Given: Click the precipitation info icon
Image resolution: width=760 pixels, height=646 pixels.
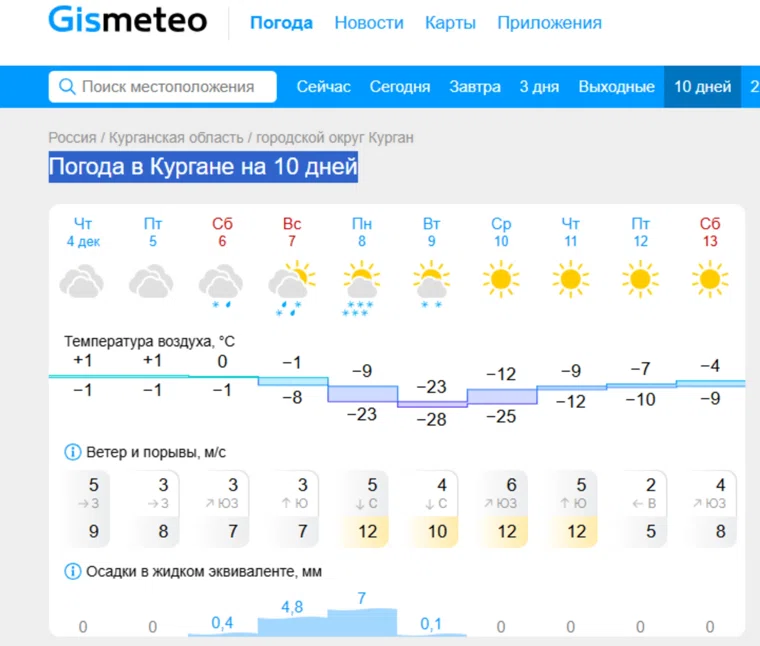Looking at the screenshot, I should 72,571.
